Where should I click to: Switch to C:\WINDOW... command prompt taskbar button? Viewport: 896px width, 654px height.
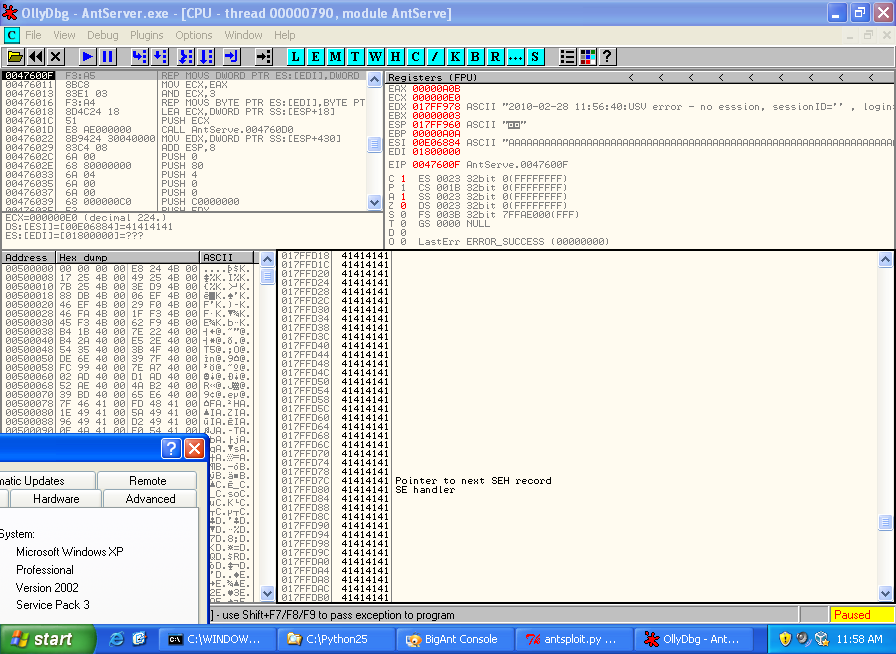217,639
